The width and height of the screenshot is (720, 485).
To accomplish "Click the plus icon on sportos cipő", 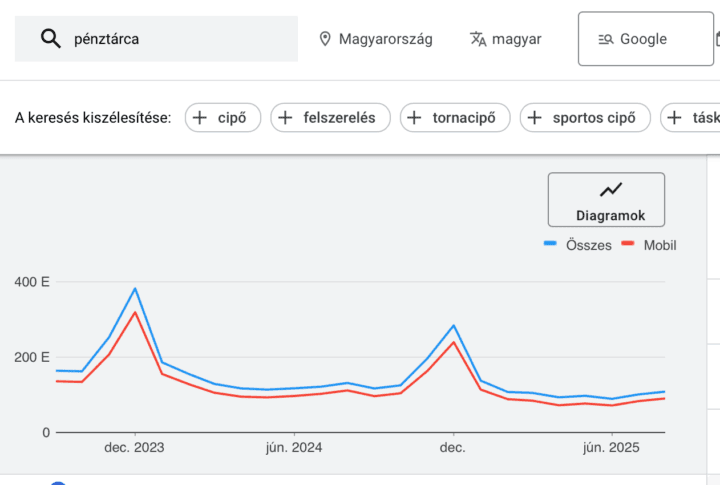I will [535, 118].
